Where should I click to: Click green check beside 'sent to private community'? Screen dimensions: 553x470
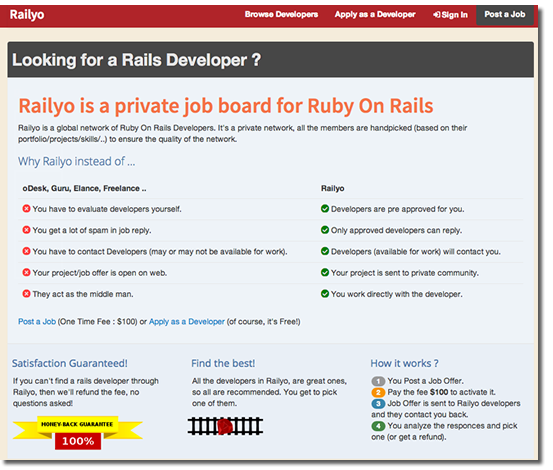(x=325, y=273)
